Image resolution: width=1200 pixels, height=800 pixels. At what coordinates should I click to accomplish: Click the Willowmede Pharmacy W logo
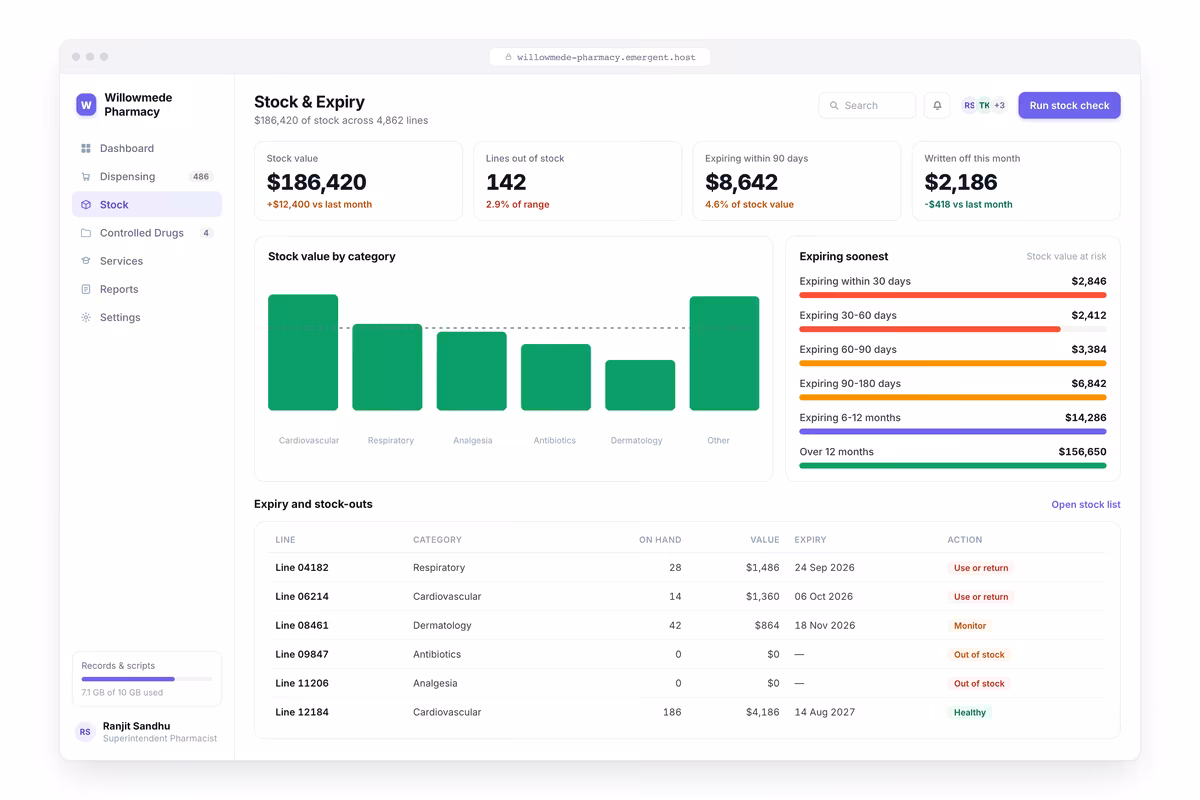click(x=86, y=105)
